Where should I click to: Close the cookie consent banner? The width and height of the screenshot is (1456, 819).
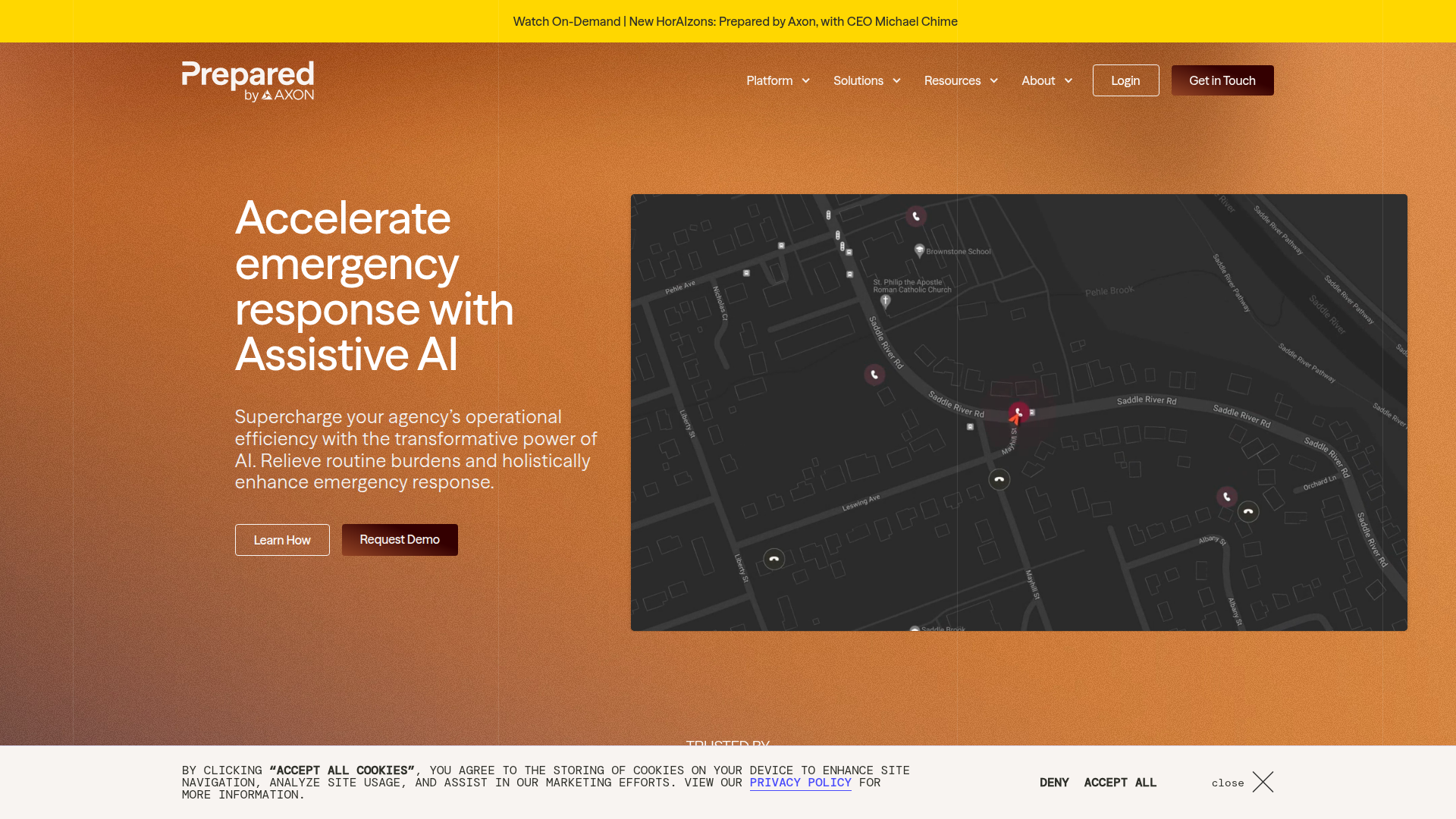(1262, 782)
